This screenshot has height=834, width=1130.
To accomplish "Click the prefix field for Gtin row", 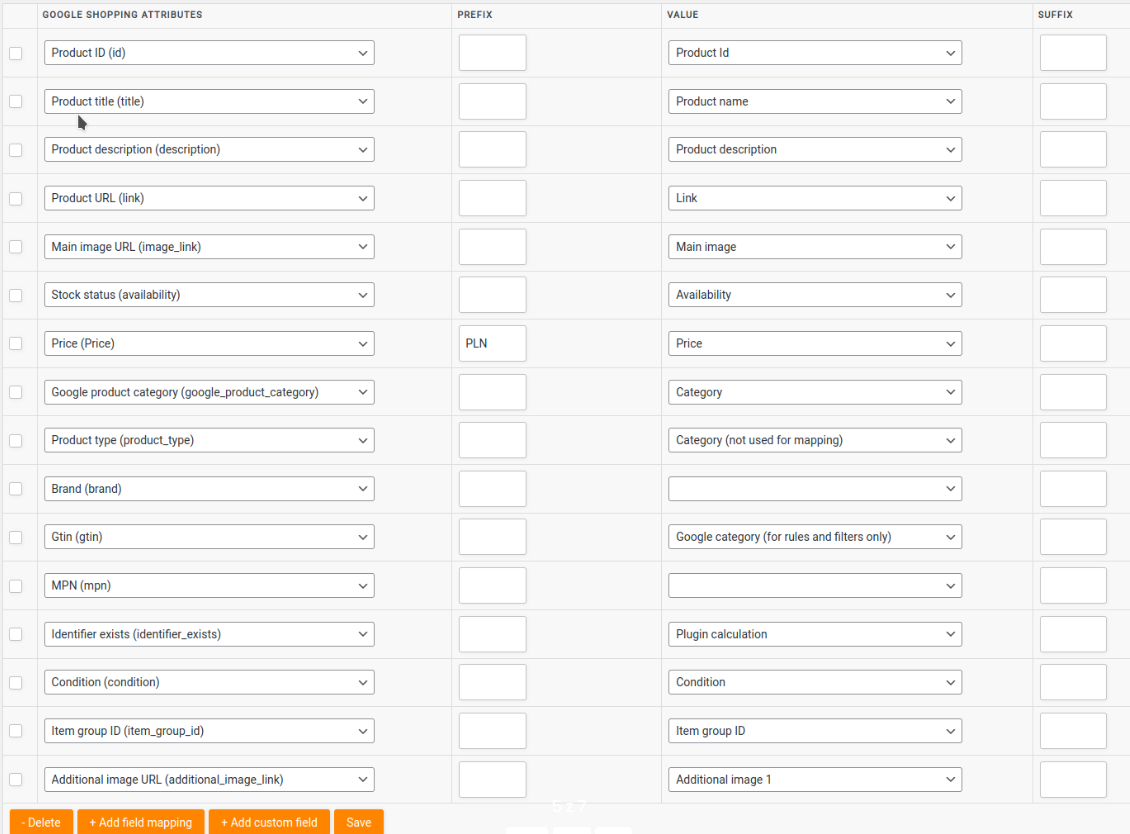I will click(492, 537).
